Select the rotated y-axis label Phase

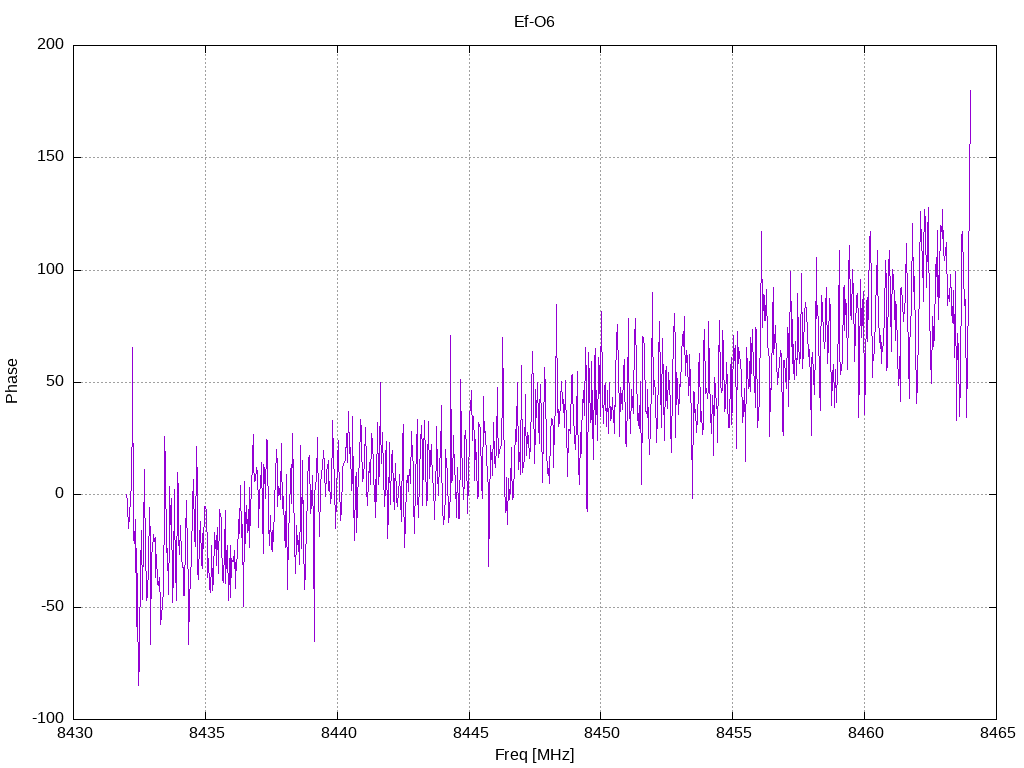pos(12,381)
